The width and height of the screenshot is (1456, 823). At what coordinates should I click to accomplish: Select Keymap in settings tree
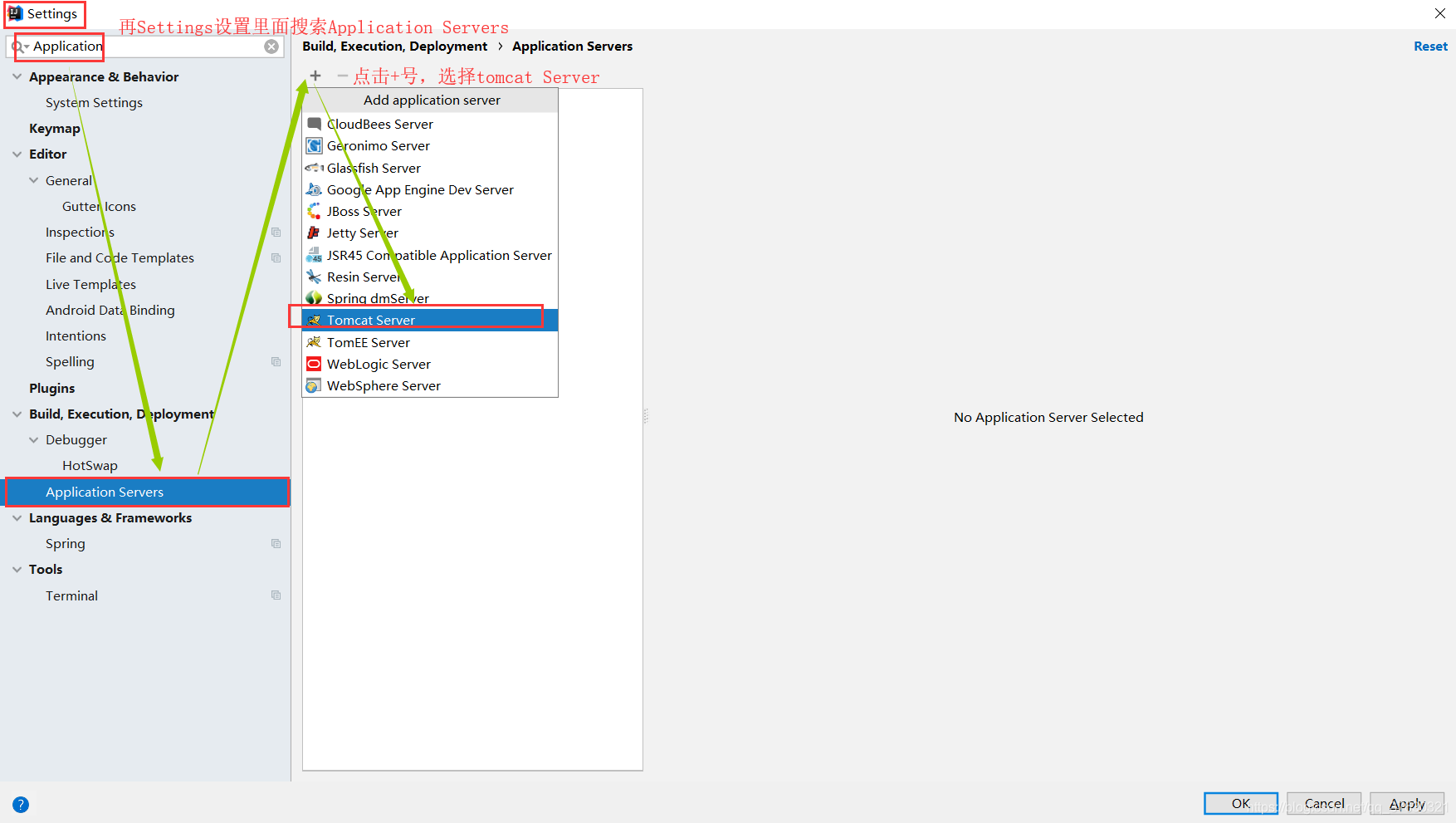[x=55, y=128]
